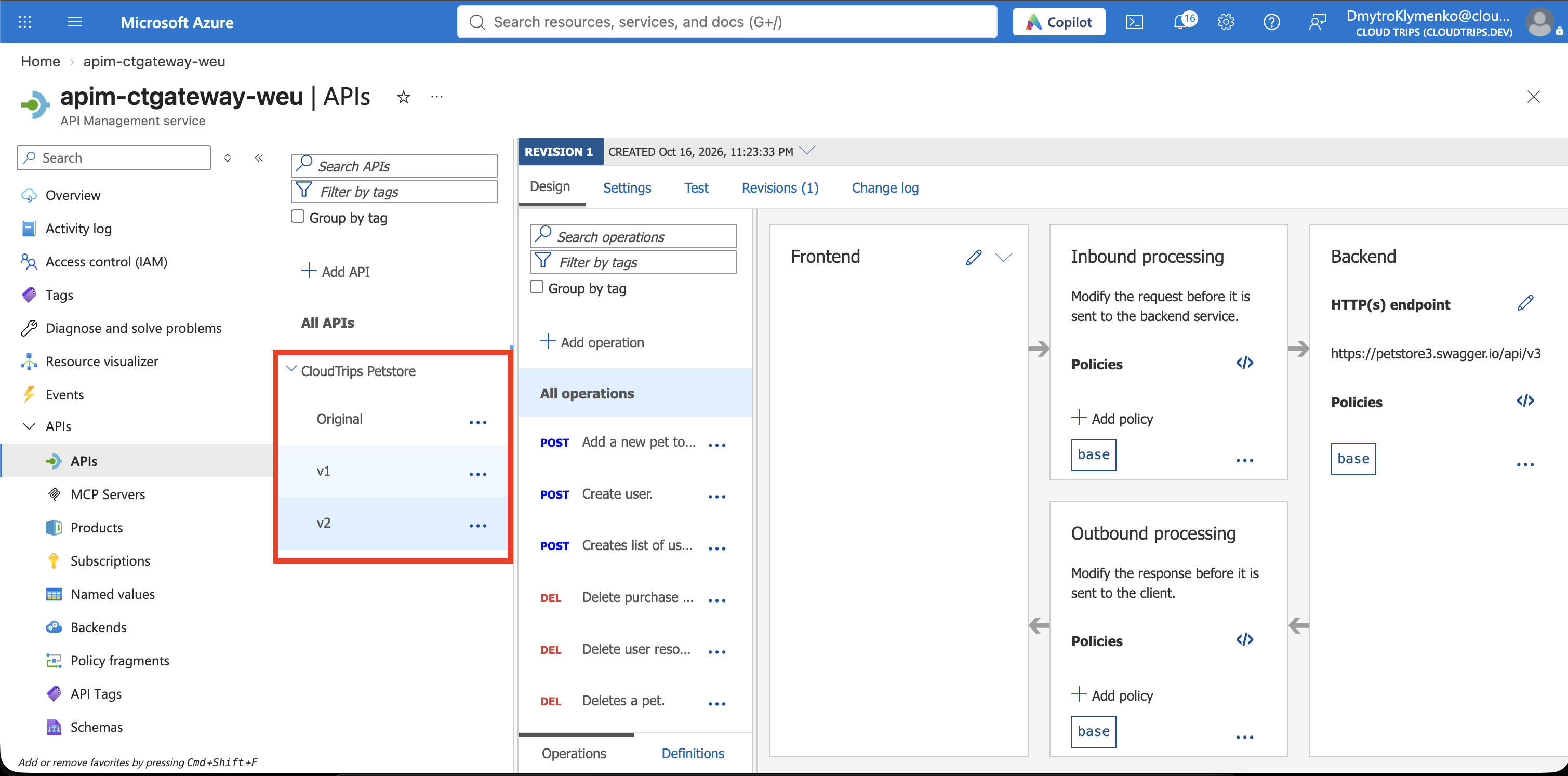Open Inbound processing policy code editor
The width and height of the screenshot is (1568, 776).
[x=1245, y=364]
